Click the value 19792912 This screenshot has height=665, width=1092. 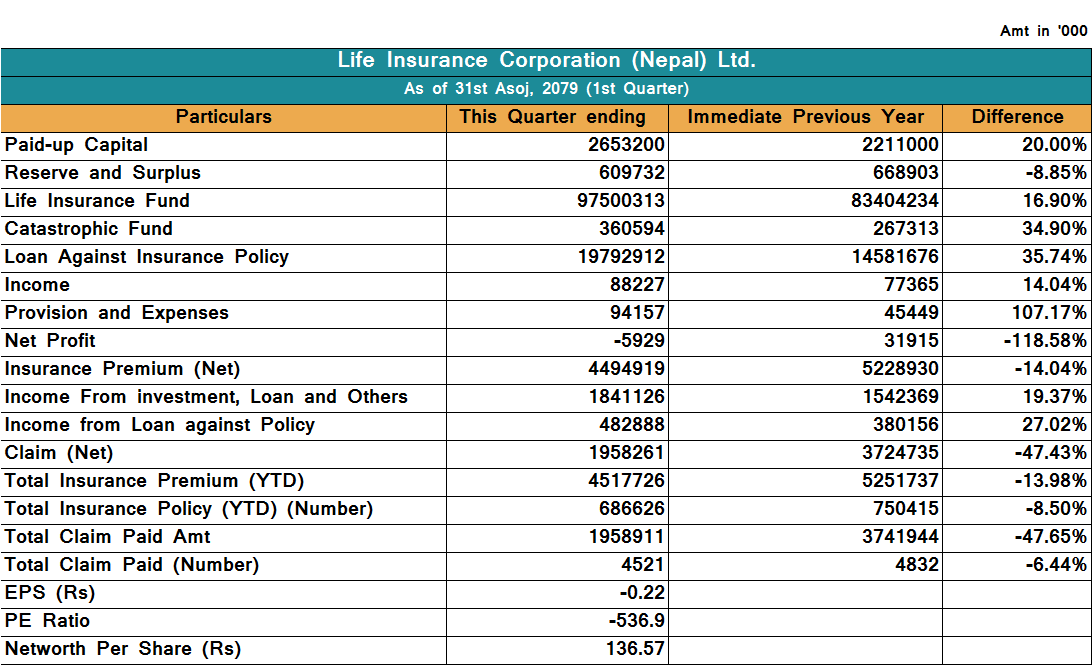coord(621,257)
